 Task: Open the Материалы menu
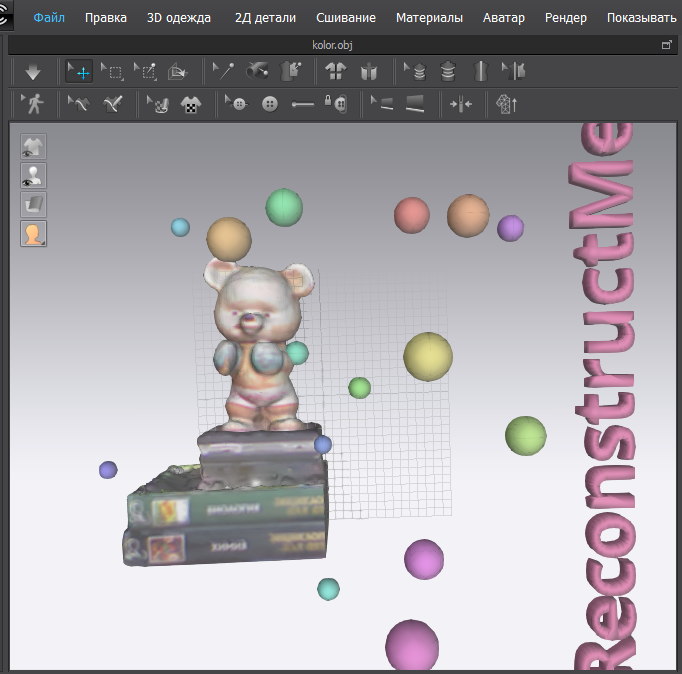pyautogui.click(x=429, y=18)
